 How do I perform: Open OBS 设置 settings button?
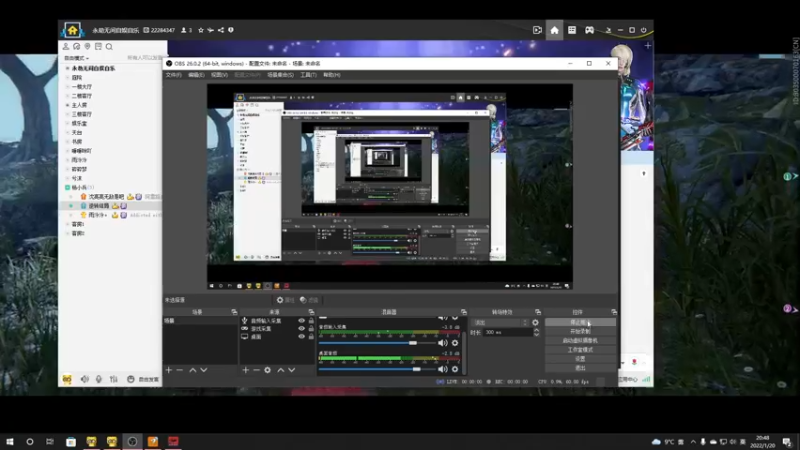[x=580, y=359]
